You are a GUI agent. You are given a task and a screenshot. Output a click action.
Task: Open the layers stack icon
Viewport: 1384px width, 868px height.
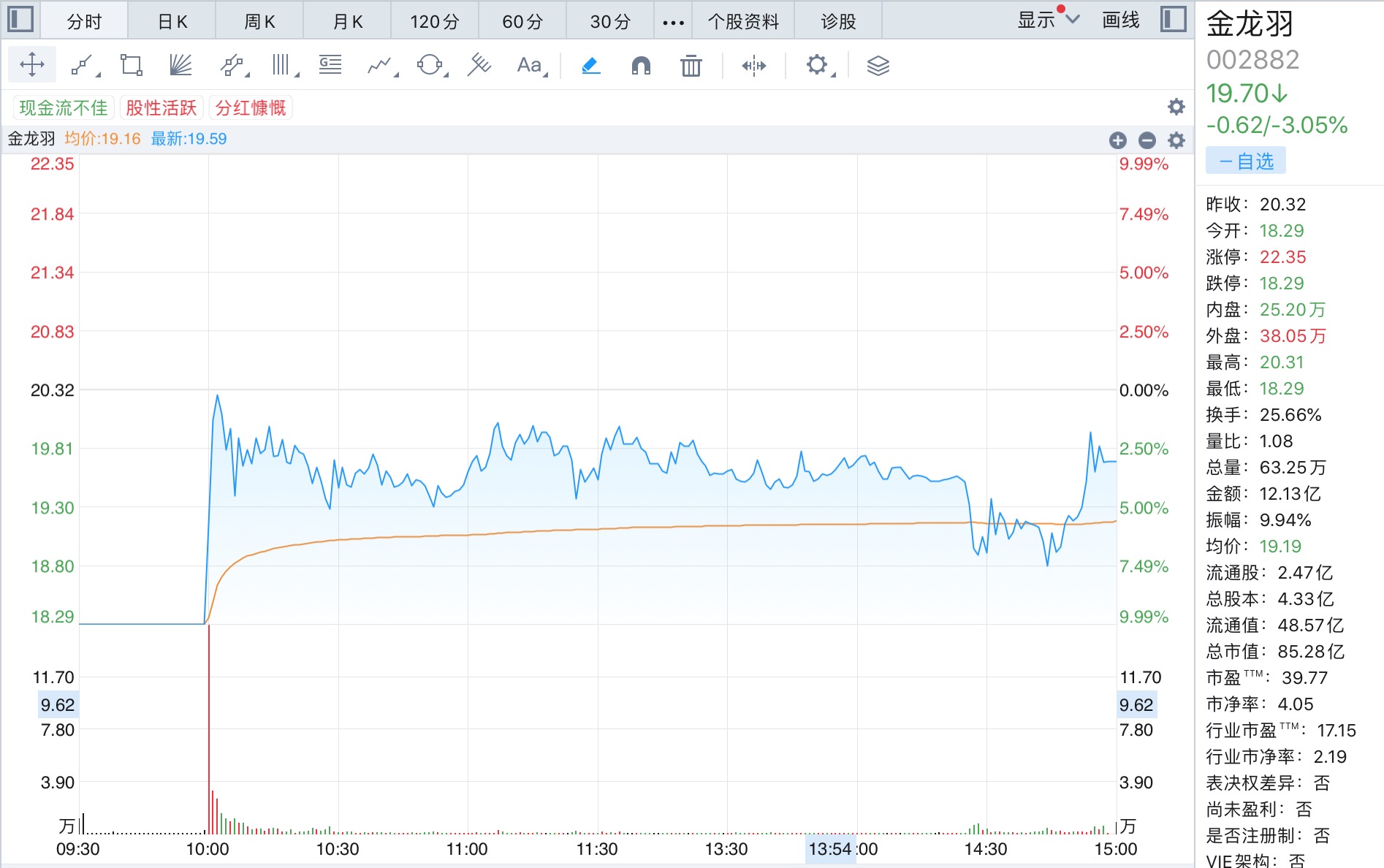click(x=878, y=66)
